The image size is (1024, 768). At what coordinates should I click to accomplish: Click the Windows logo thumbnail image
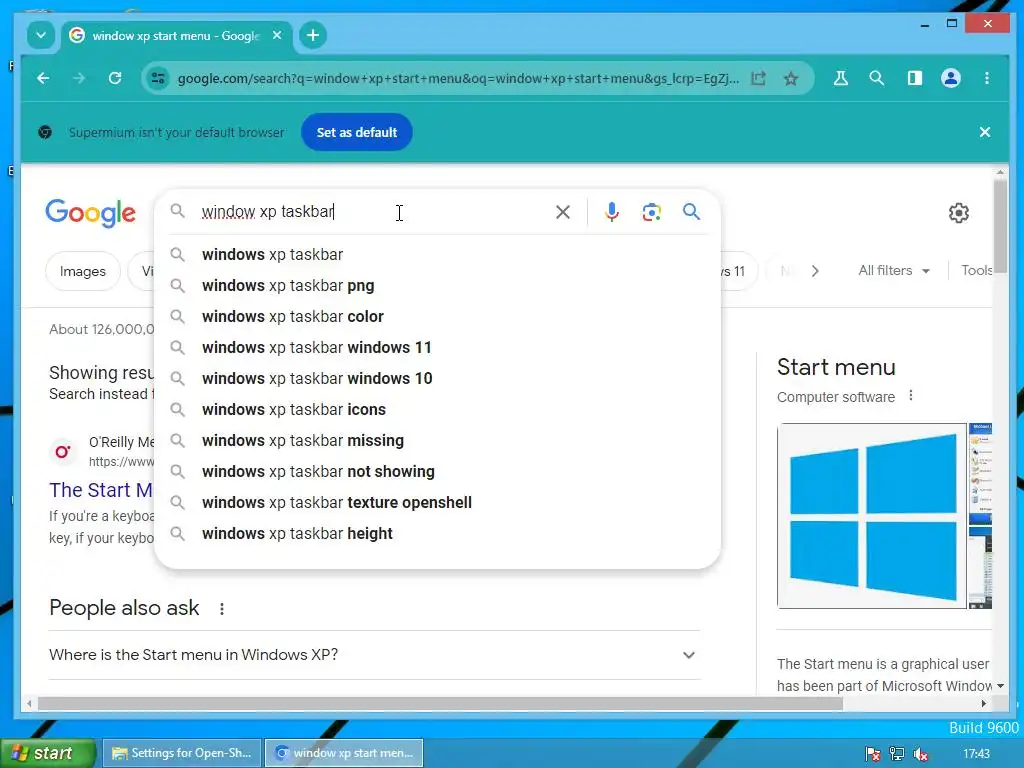pos(872,516)
